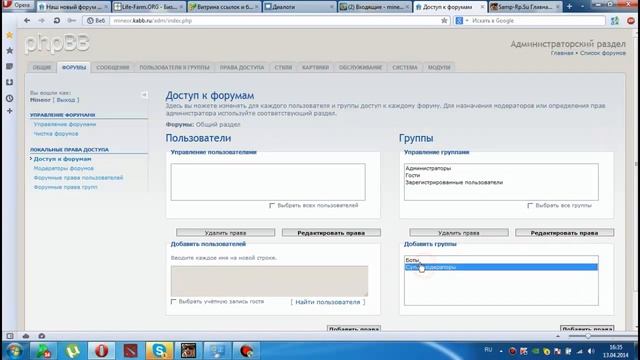Switch to 'Система' admin tab

[x=405, y=67]
